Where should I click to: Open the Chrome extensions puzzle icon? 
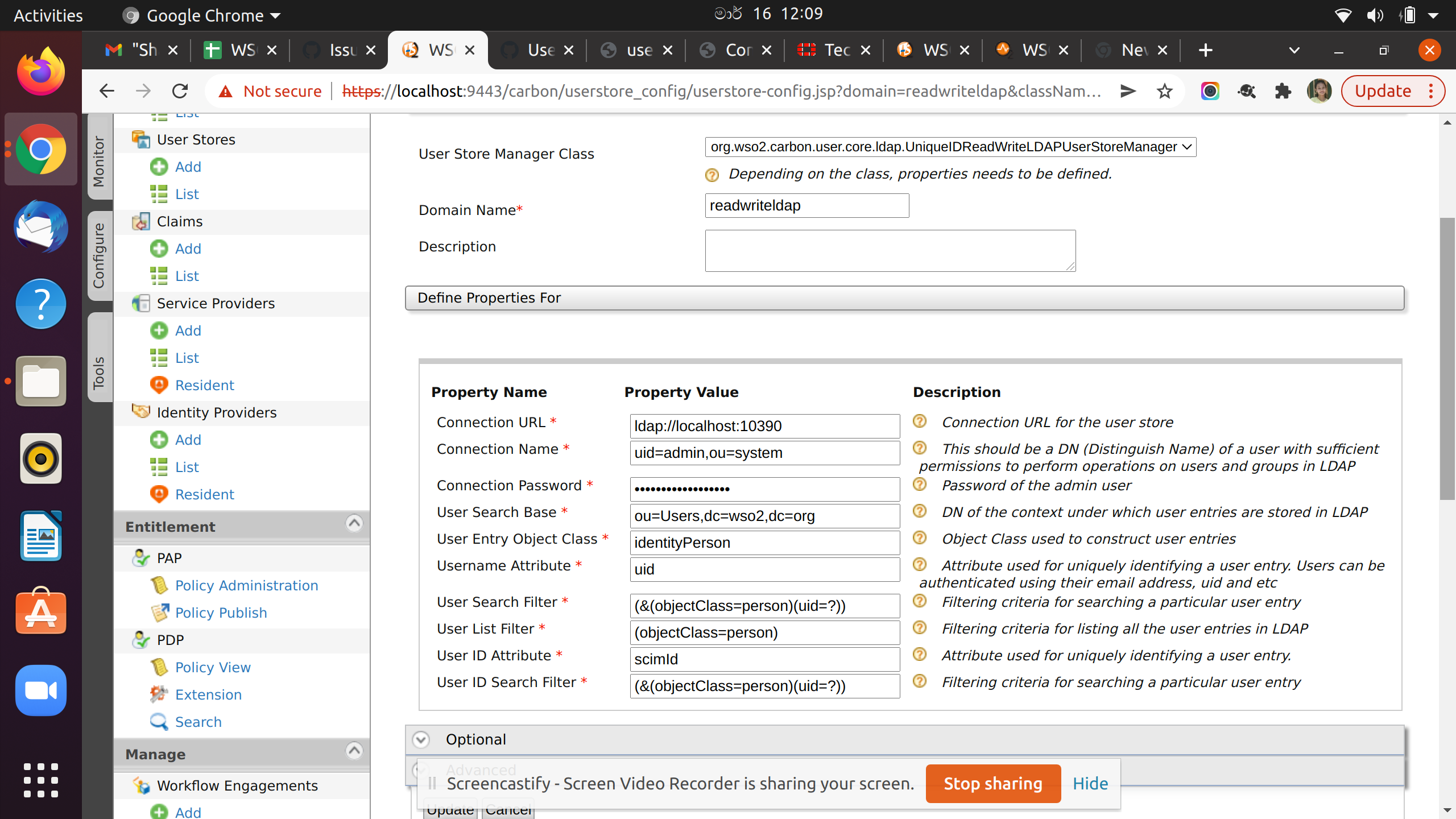point(1283,91)
